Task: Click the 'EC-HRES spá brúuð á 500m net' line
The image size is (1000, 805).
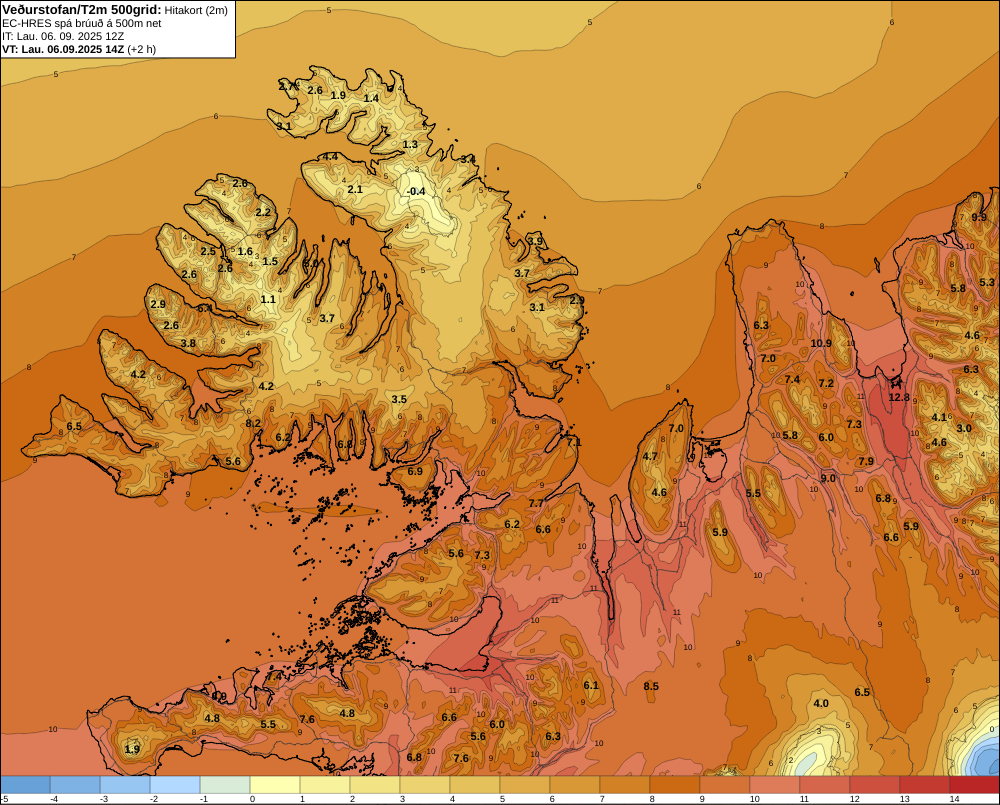Action: tap(82, 23)
